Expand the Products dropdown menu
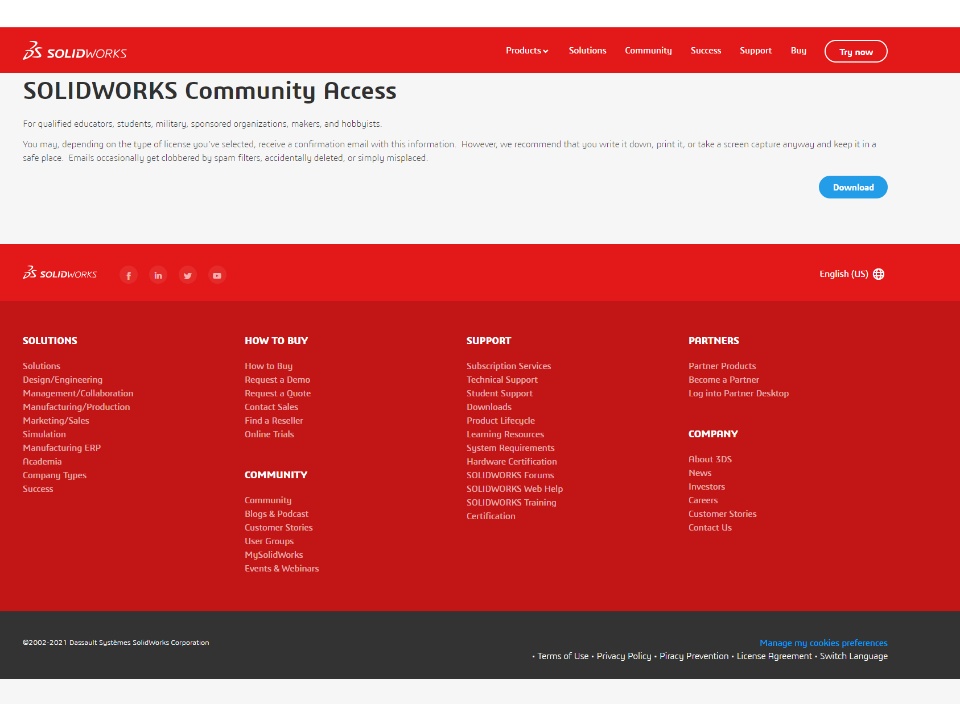The width and height of the screenshot is (960, 704). [x=527, y=51]
